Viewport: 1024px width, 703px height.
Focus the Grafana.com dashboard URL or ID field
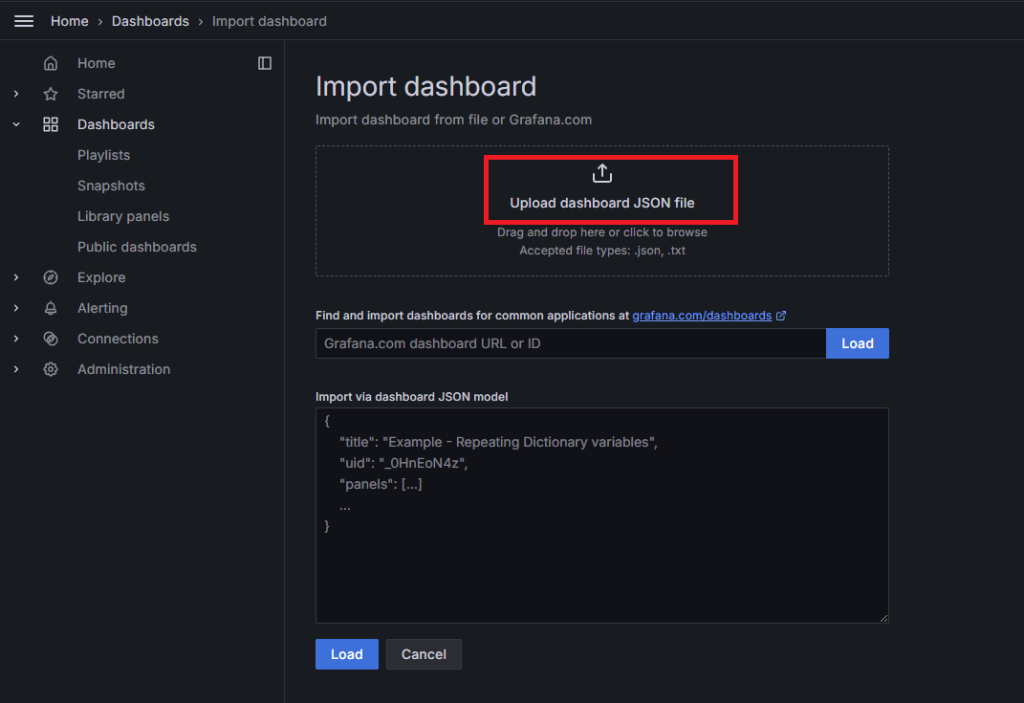point(571,344)
